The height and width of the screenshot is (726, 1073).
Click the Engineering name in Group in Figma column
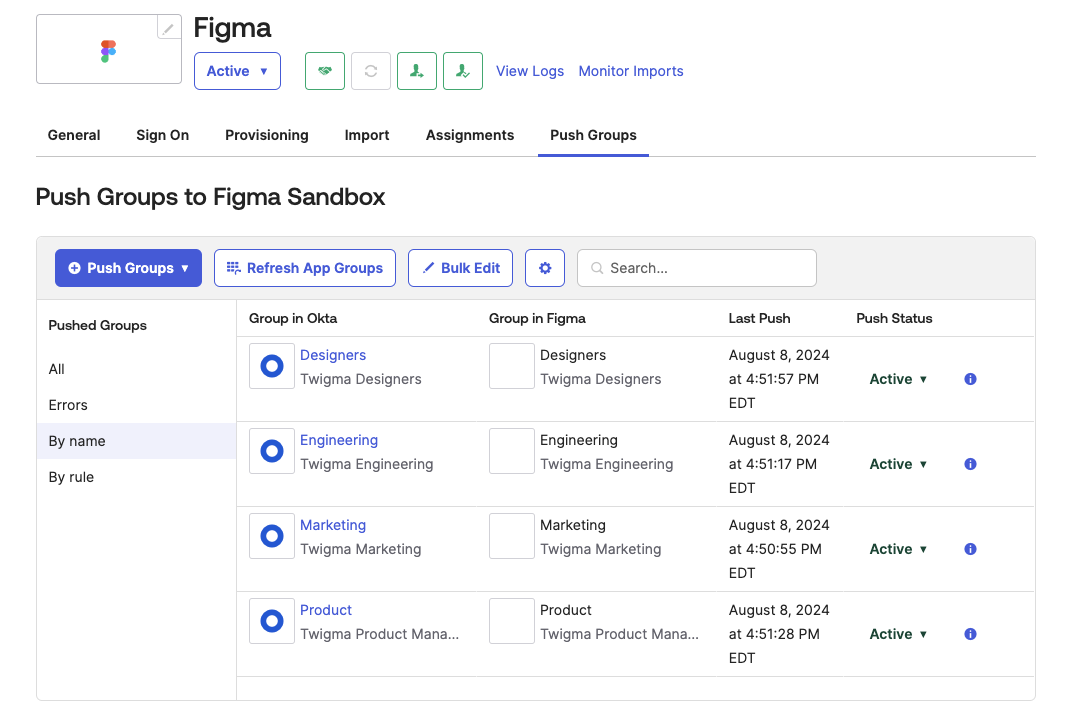[x=579, y=440]
